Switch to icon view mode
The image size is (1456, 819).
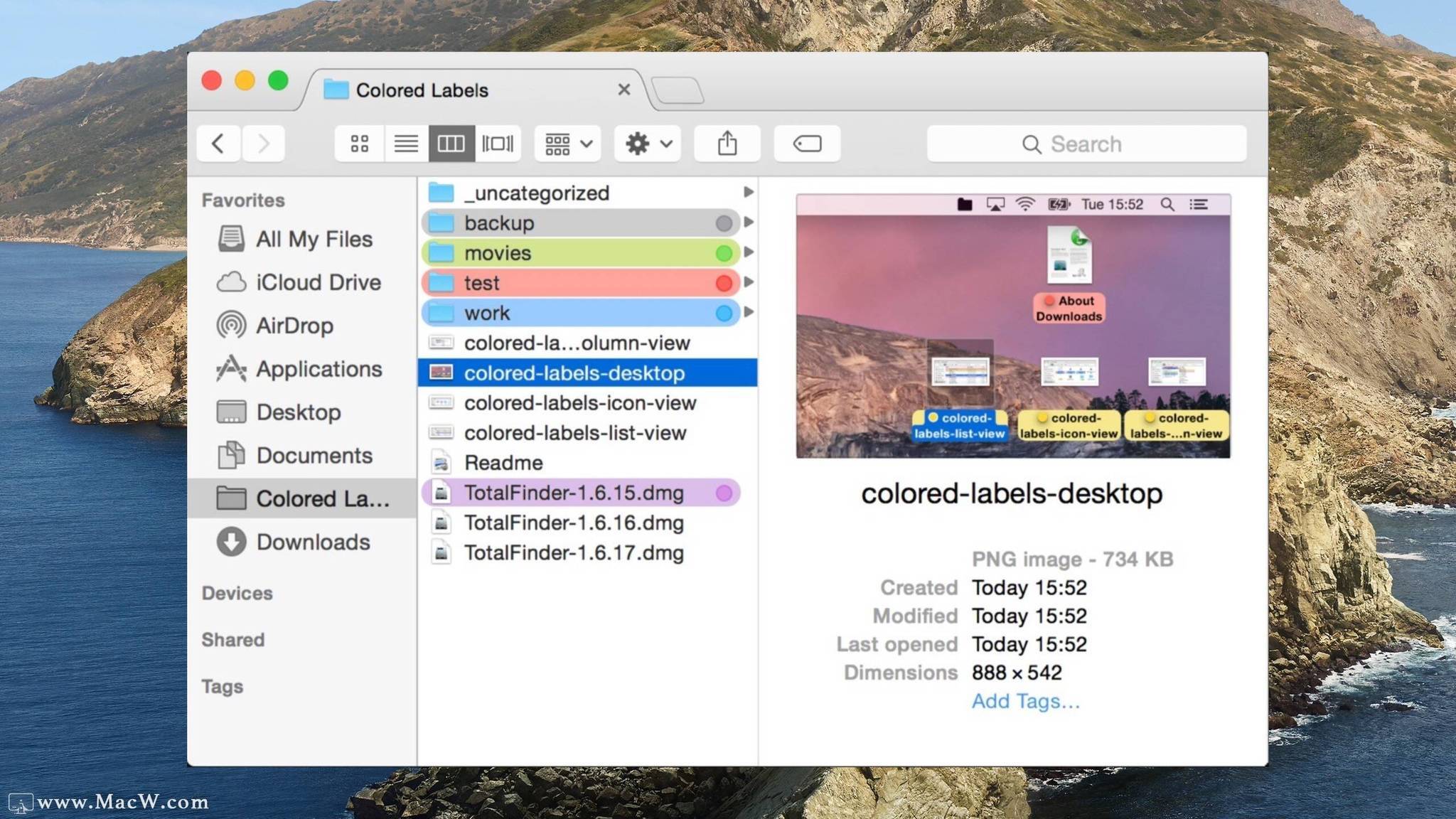pyautogui.click(x=360, y=144)
